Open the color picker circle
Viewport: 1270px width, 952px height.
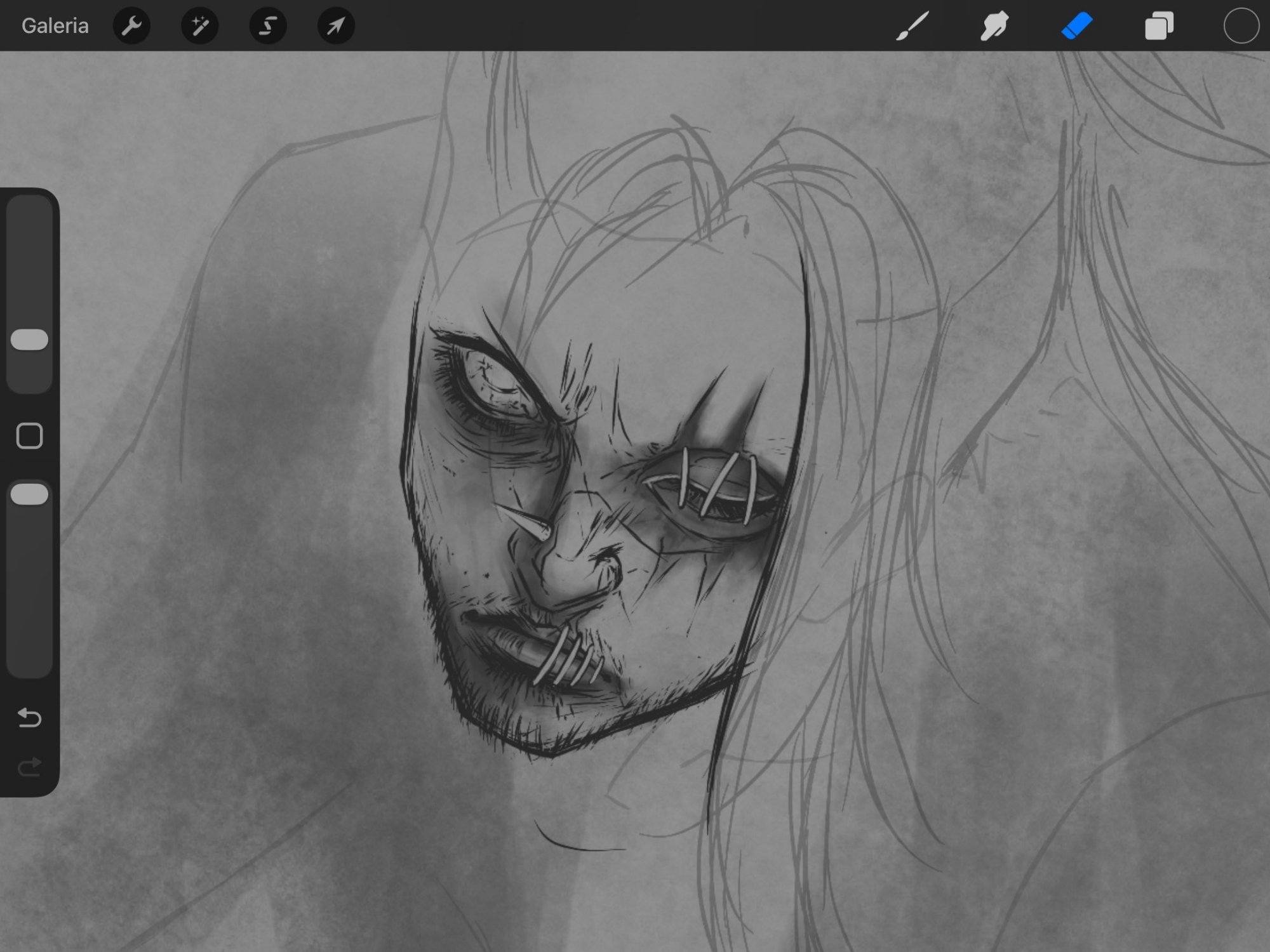point(1241,26)
